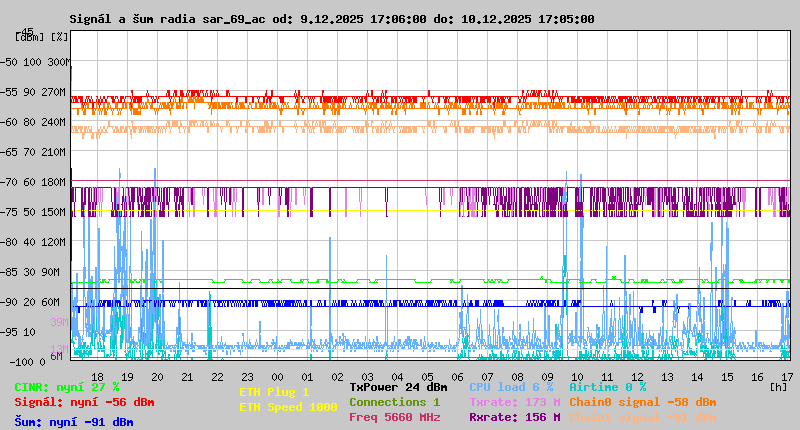Select the "CINR: nyní 27 %" legend entry
Viewport: 800px width, 430px height.
click(x=67, y=387)
